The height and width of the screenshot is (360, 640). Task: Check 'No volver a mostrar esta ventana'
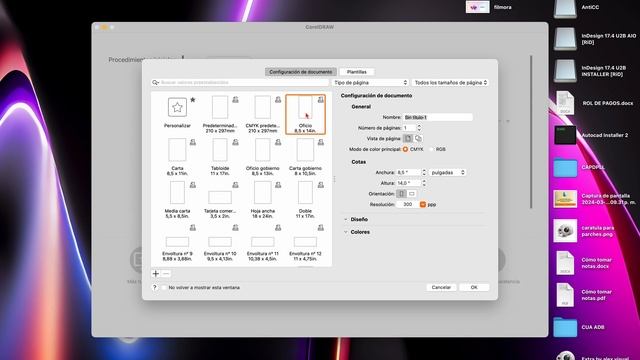(164, 288)
